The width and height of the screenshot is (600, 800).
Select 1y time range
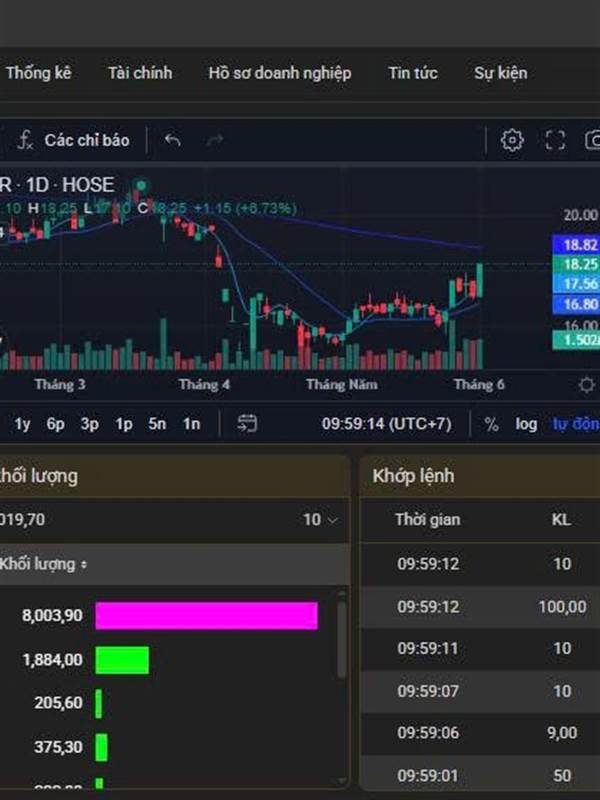(22, 424)
